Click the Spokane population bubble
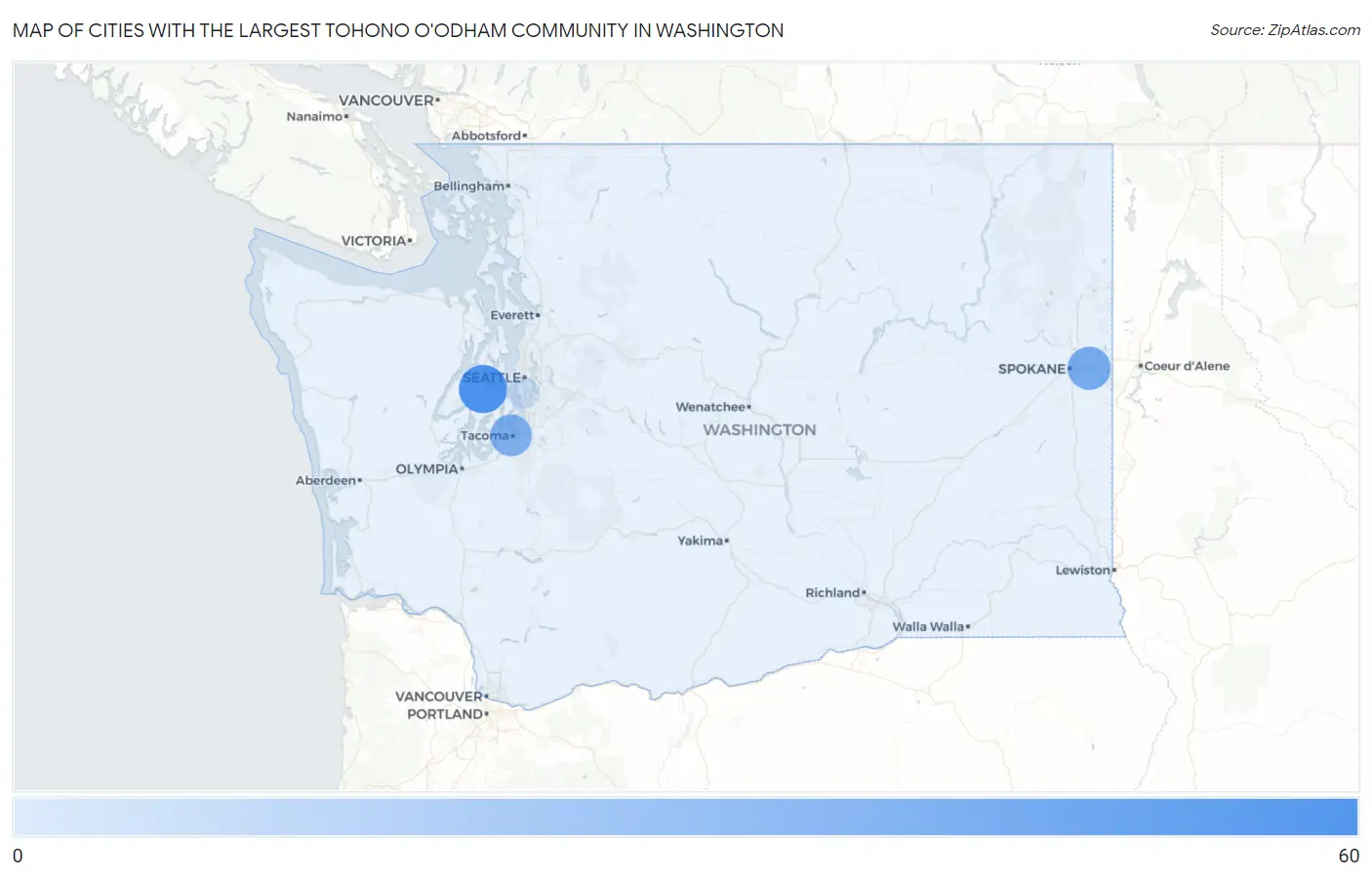Viewport: 1372px width, 877px height. 1089,368
